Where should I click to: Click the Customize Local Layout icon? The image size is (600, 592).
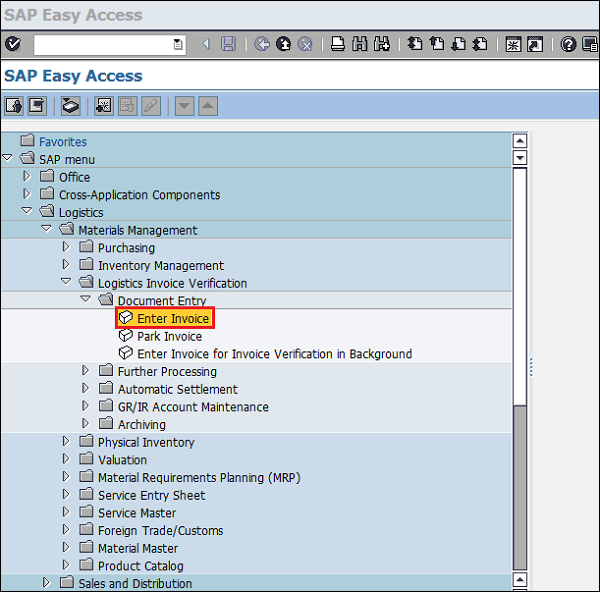[x=590, y=44]
